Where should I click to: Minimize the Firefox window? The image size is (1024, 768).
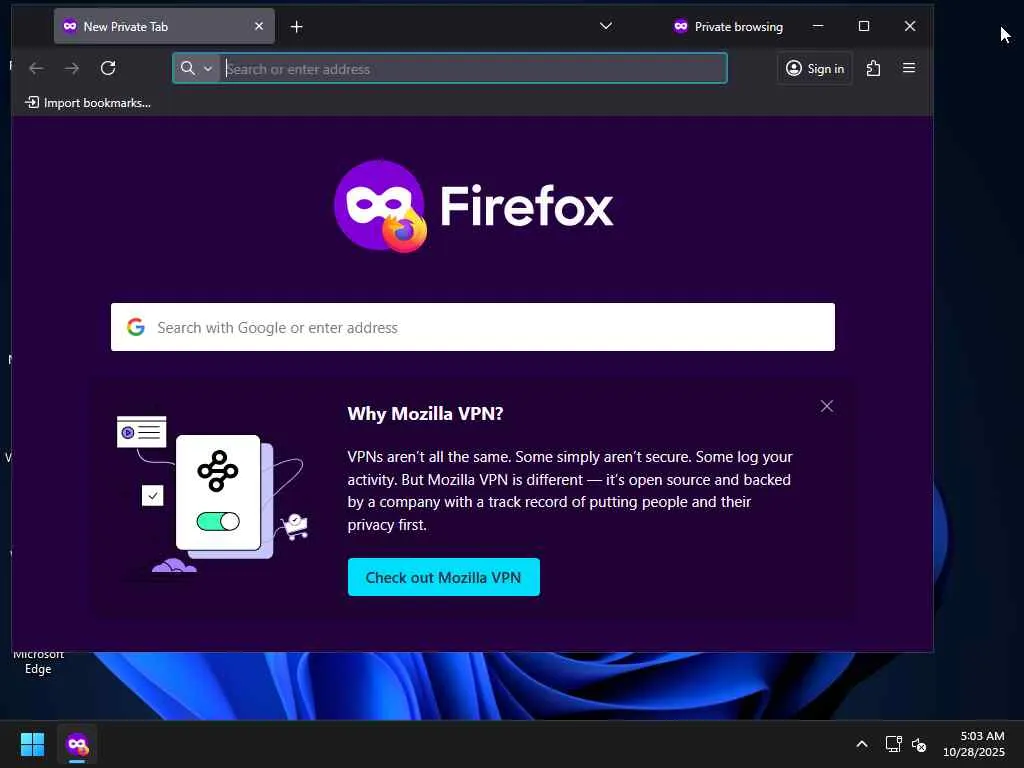(x=818, y=26)
